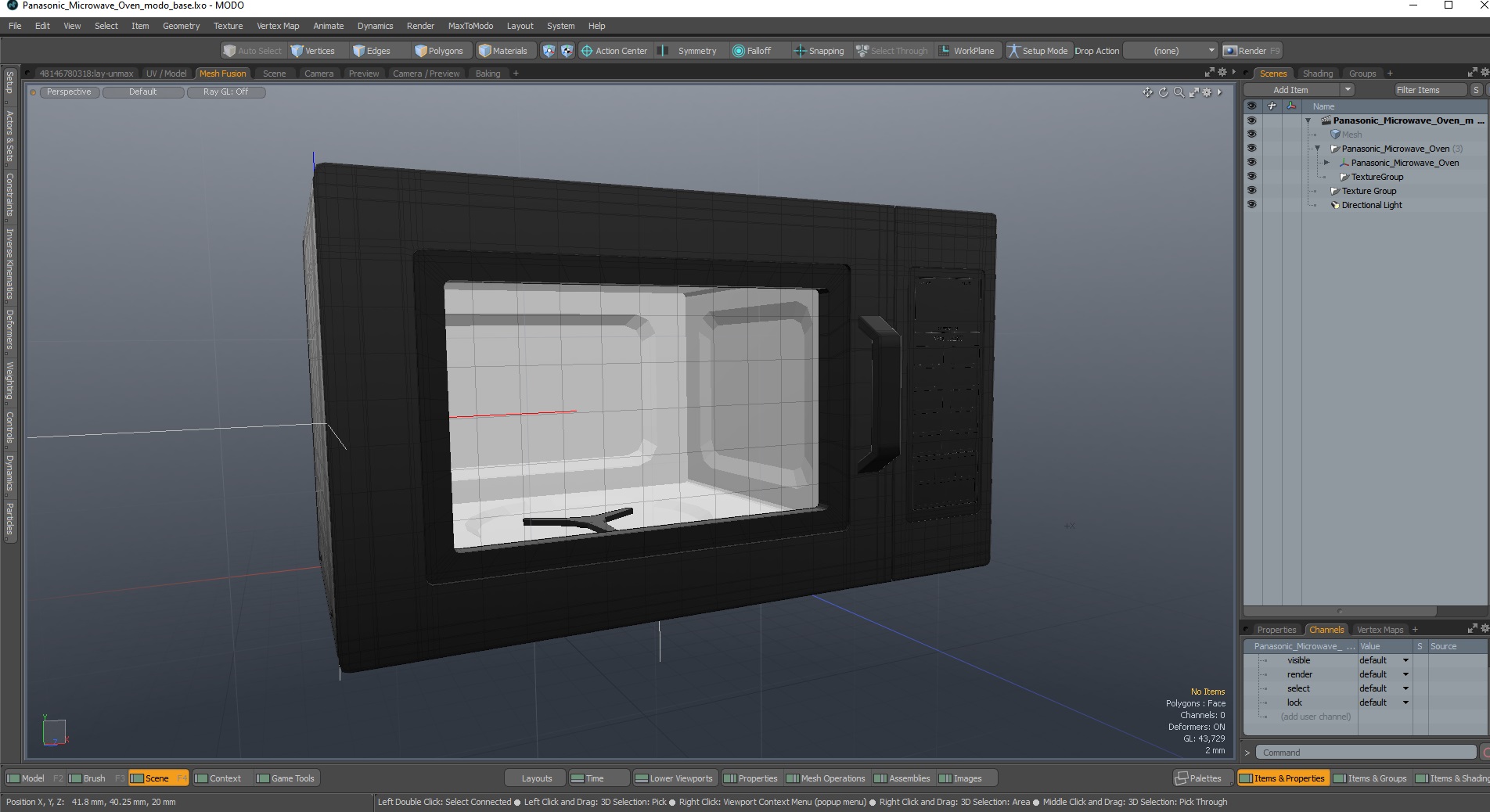
Task: Click the Default shading style button
Action: click(143, 92)
